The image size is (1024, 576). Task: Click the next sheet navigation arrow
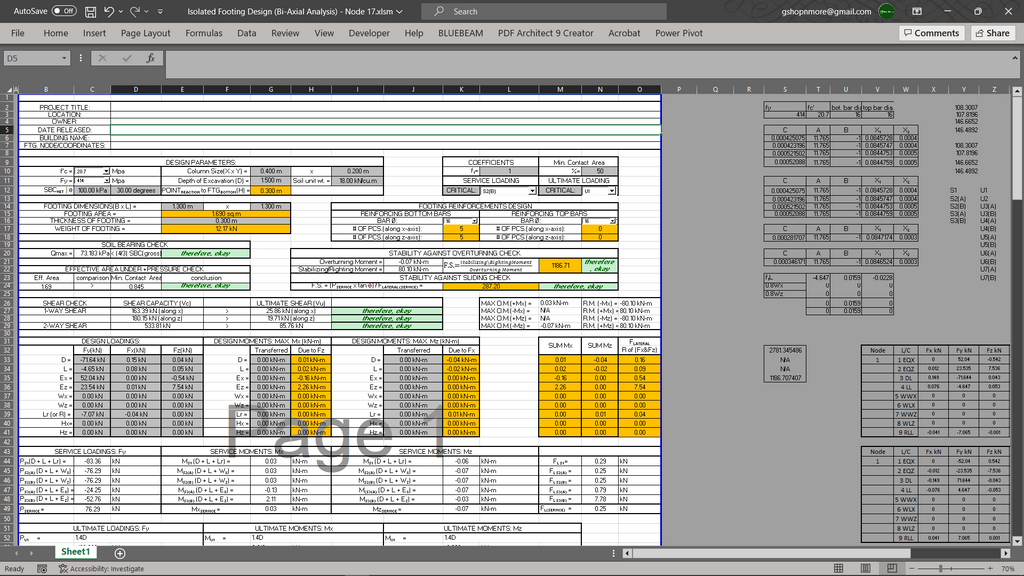tap(31, 553)
